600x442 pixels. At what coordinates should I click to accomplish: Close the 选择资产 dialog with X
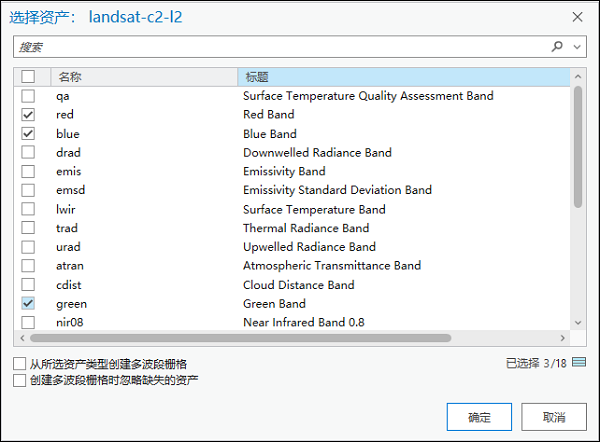577,17
